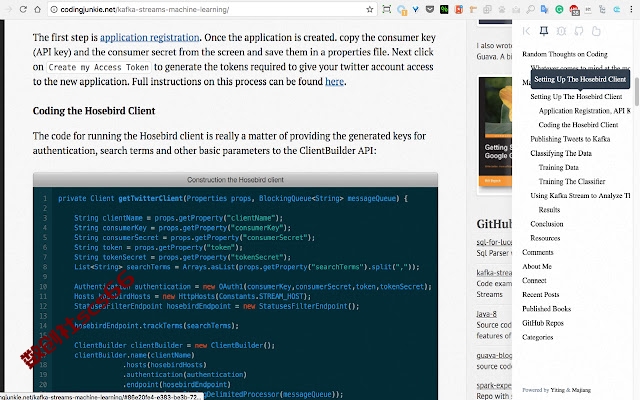
Task: Open the magnifier search extension icon
Action: 530,9
